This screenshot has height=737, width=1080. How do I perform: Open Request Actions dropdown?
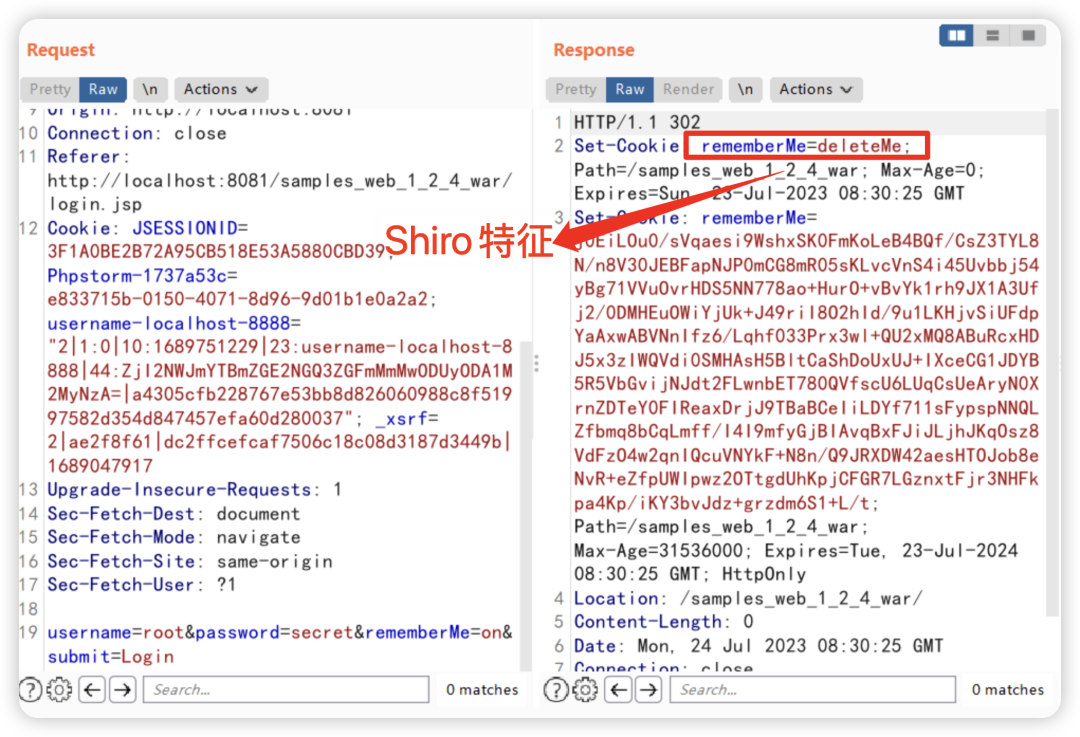[220, 89]
